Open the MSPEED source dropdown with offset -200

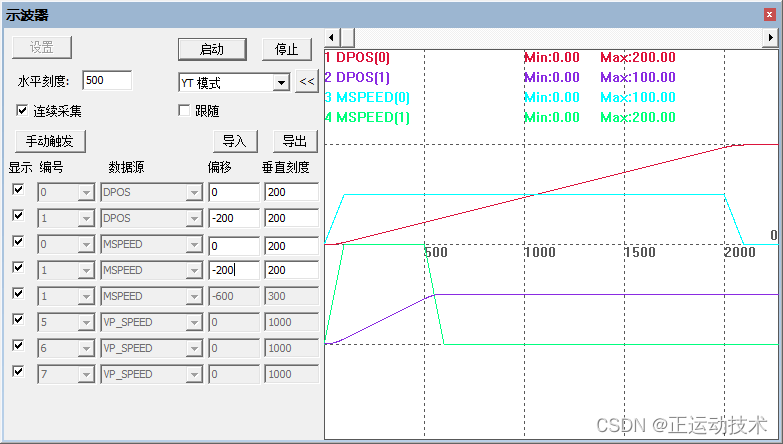click(193, 270)
